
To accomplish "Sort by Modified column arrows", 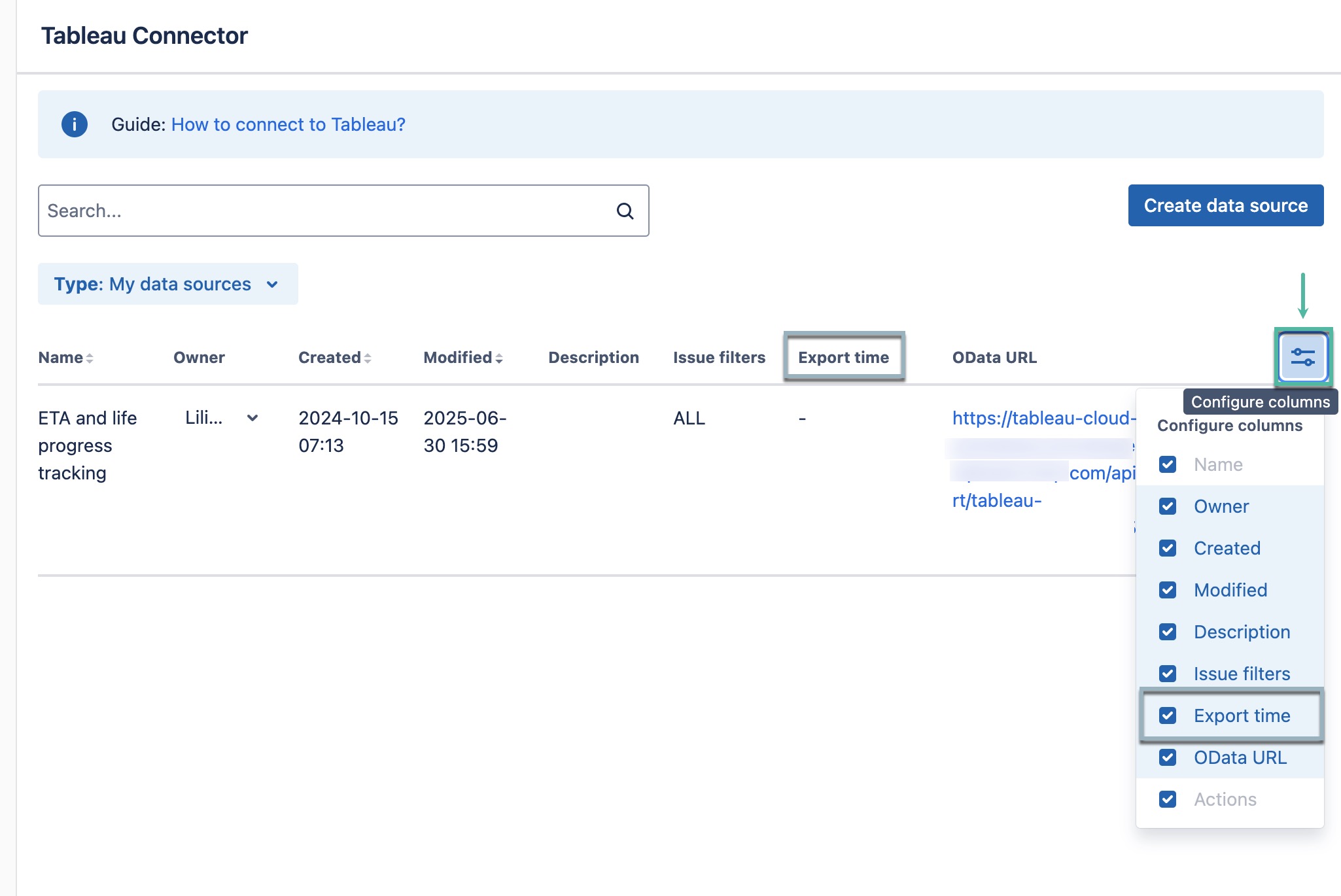I will (499, 358).
